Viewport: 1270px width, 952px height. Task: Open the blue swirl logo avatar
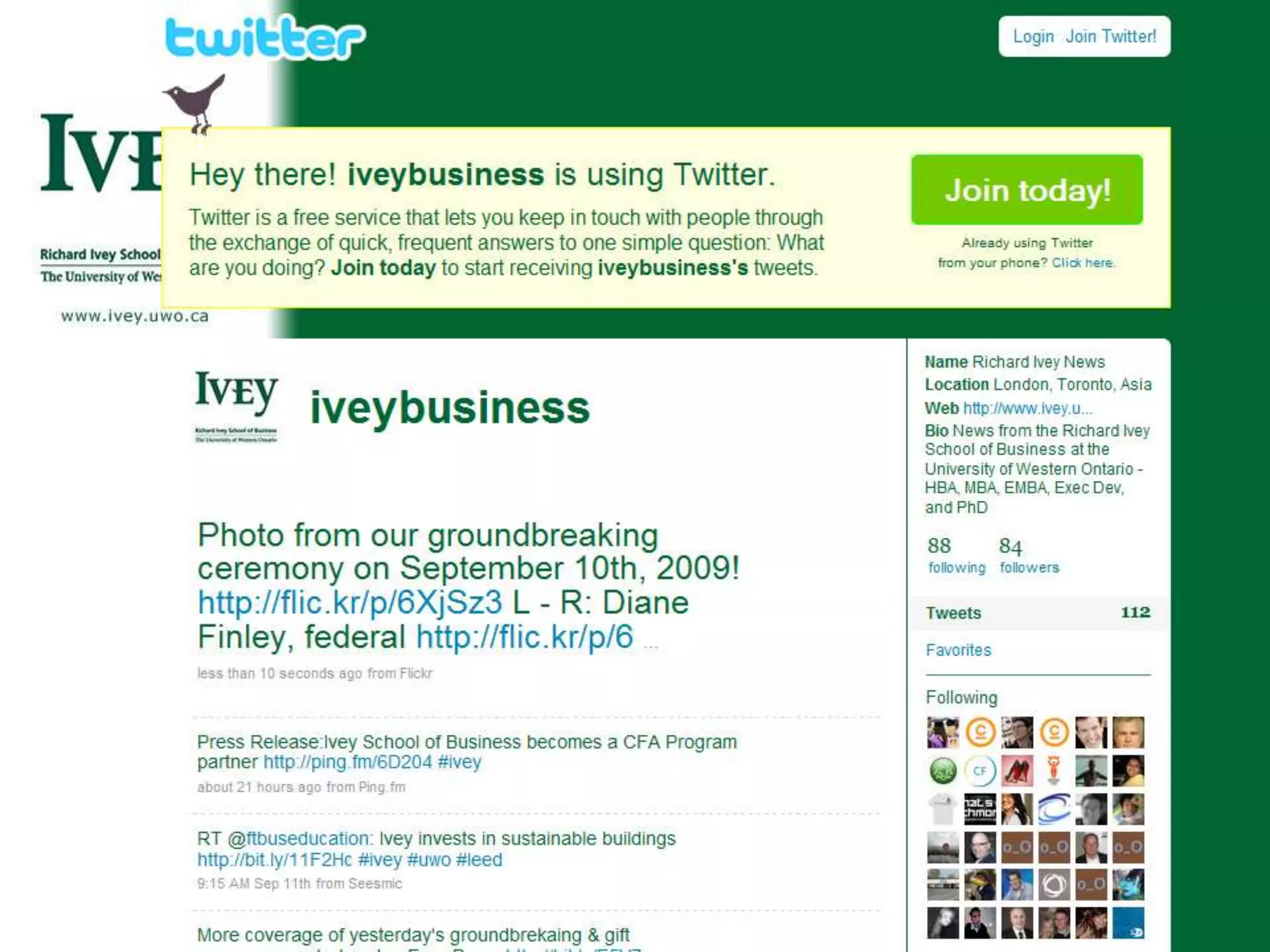coord(1054,809)
